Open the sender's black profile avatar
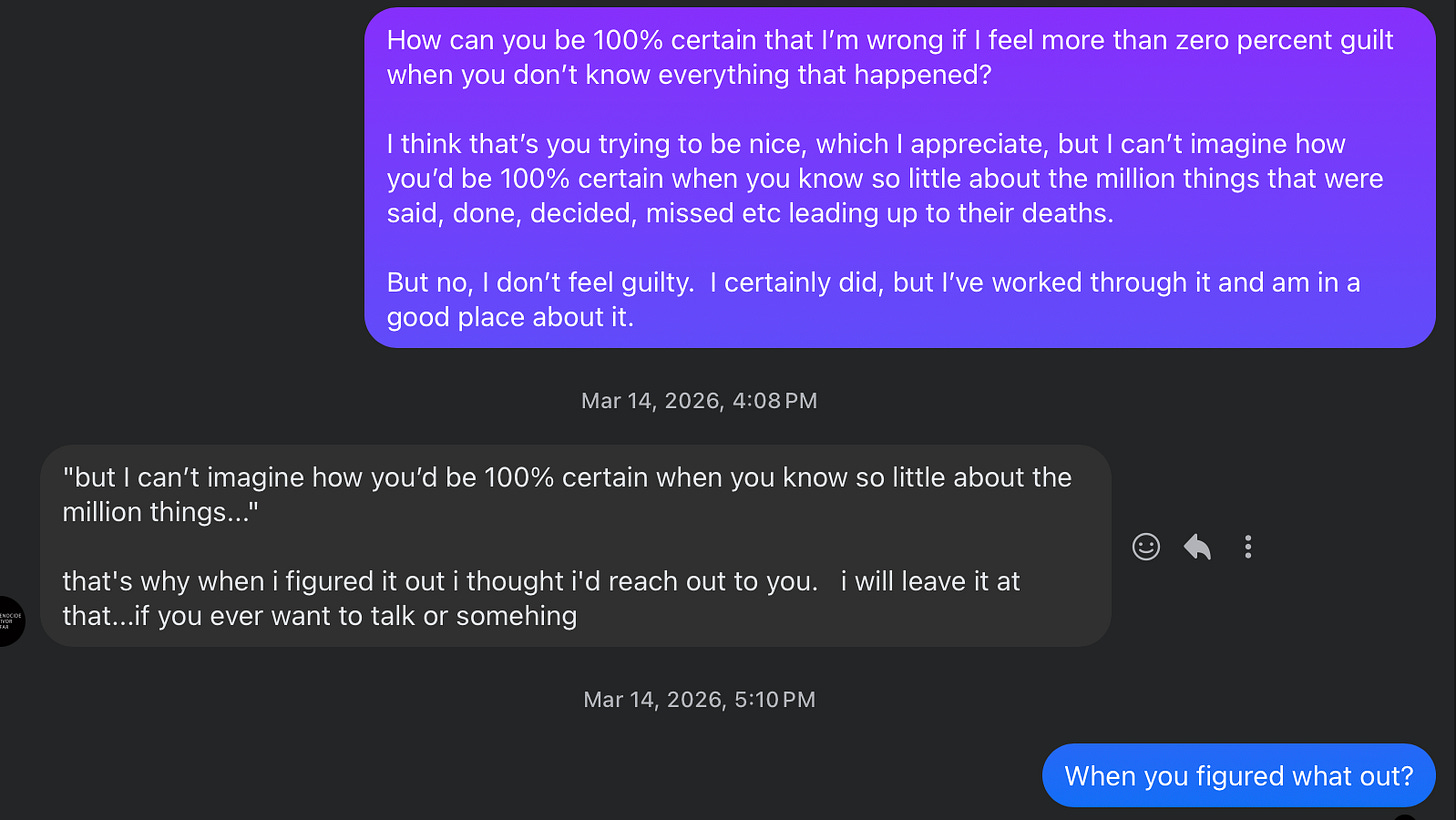This screenshot has height=820, width=1456. [x=9, y=620]
